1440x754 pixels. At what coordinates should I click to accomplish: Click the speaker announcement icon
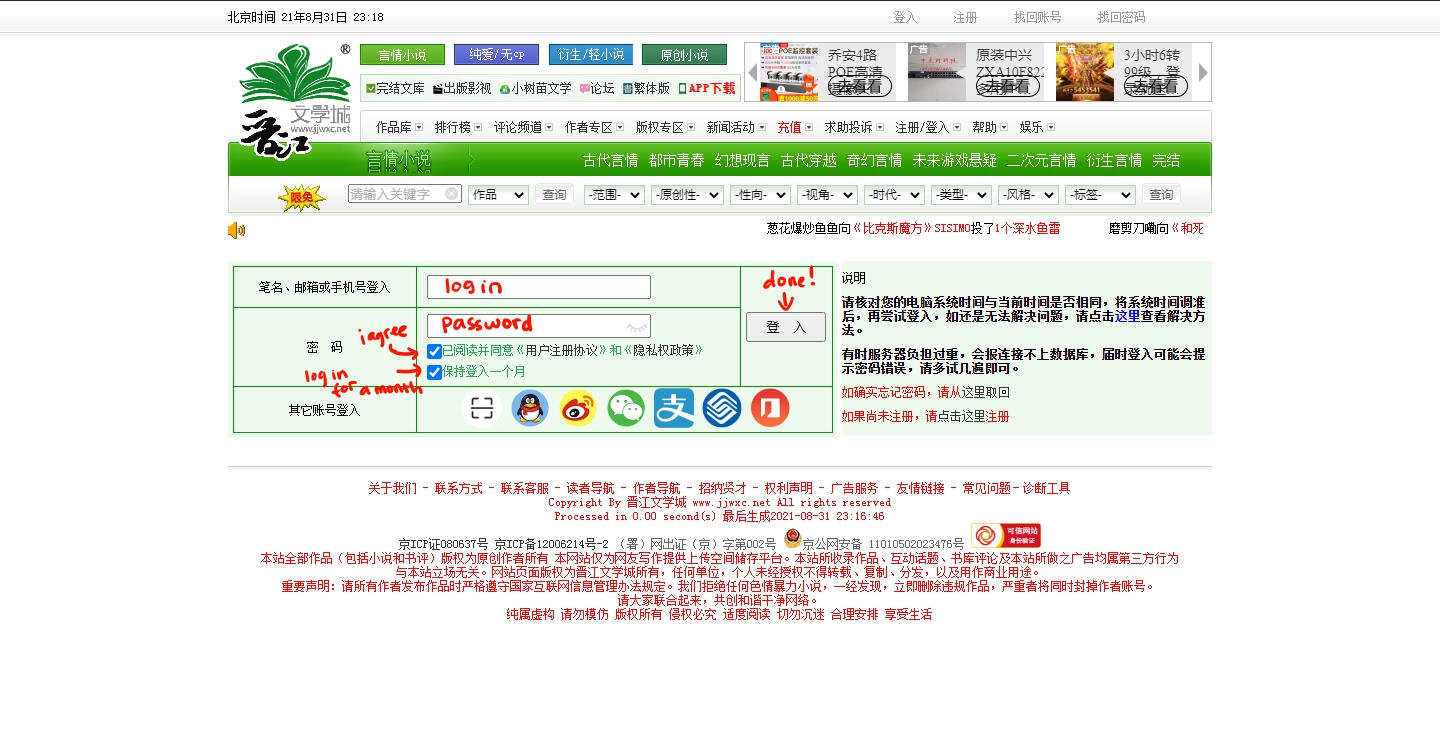coord(236,230)
